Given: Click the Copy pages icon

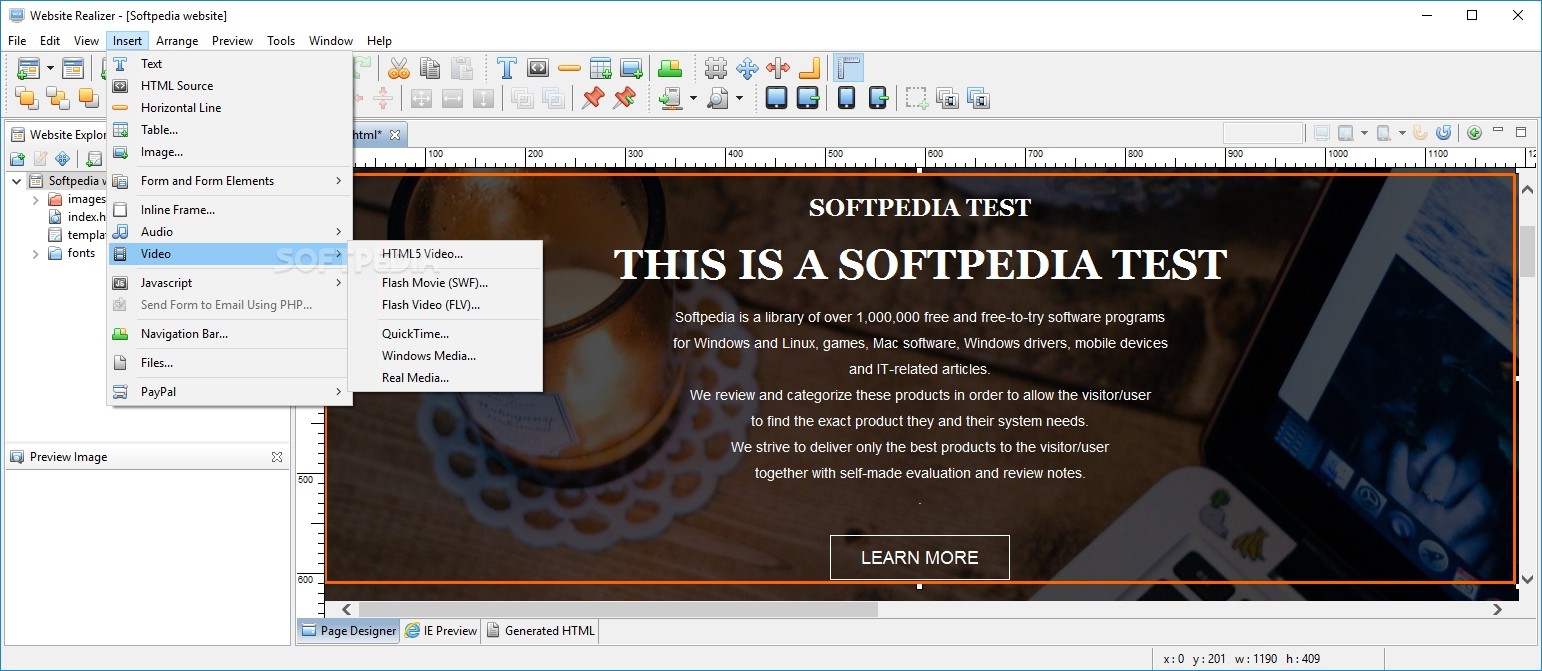Looking at the screenshot, I should (430, 68).
